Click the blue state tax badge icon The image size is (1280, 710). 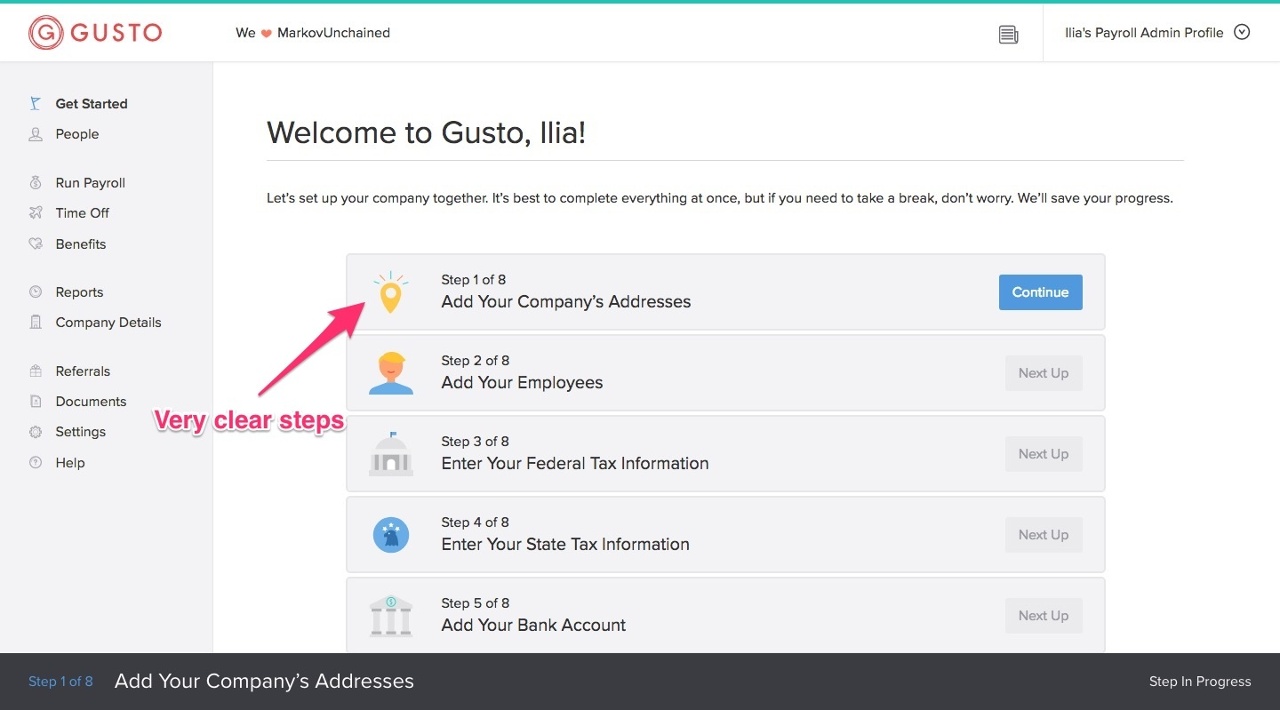[x=390, y=535]
